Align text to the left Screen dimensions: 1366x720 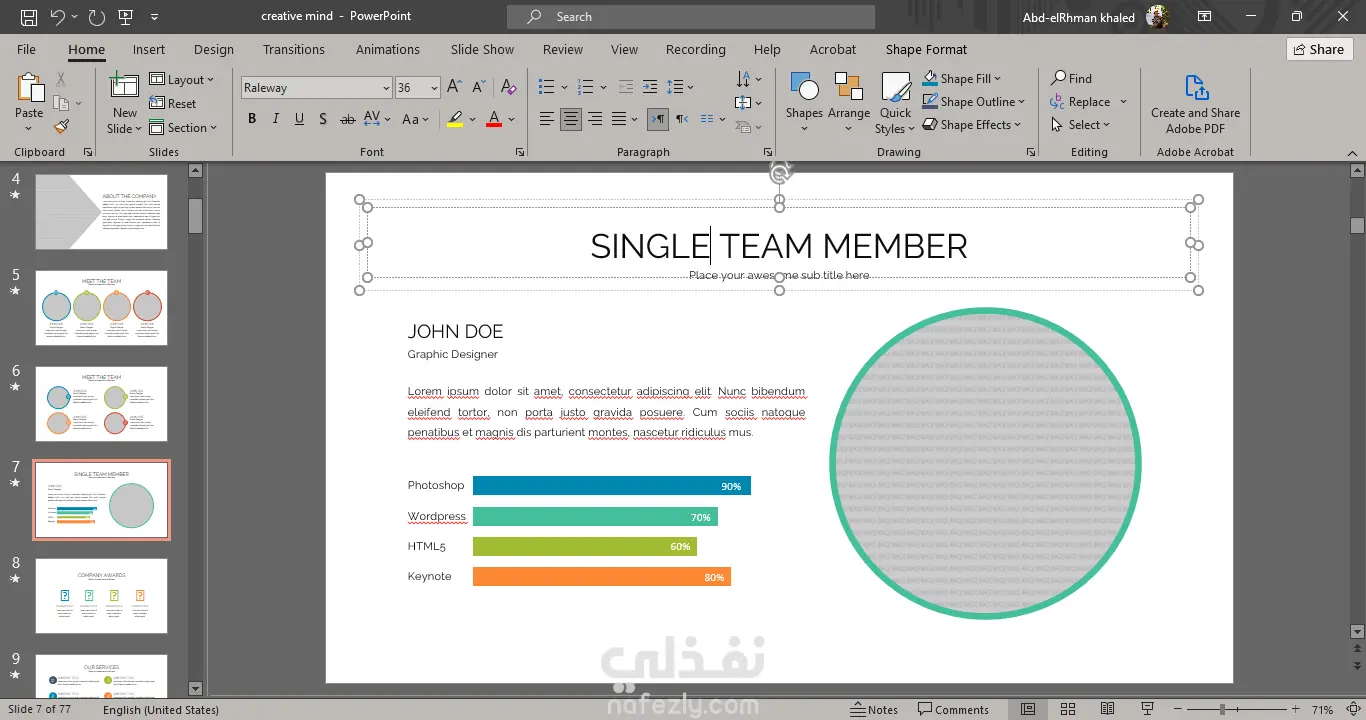tap(546, 119)
